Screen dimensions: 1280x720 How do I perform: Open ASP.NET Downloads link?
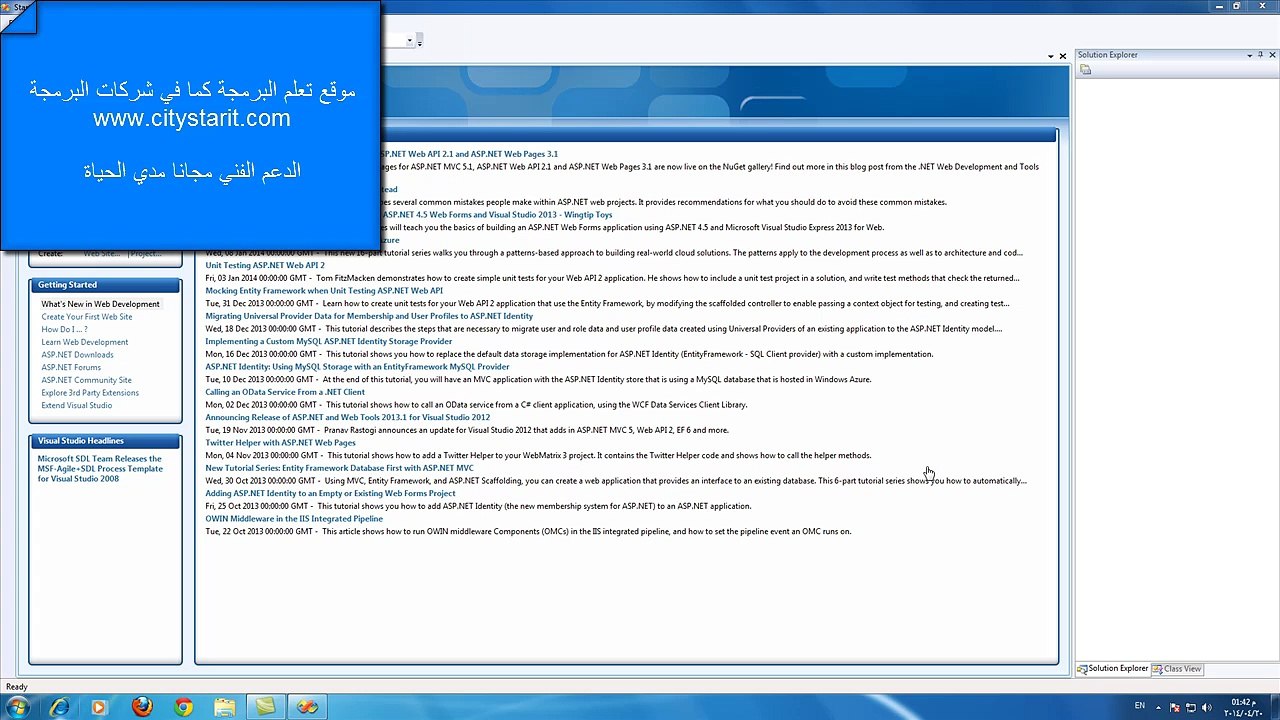[x=77, y=355]
